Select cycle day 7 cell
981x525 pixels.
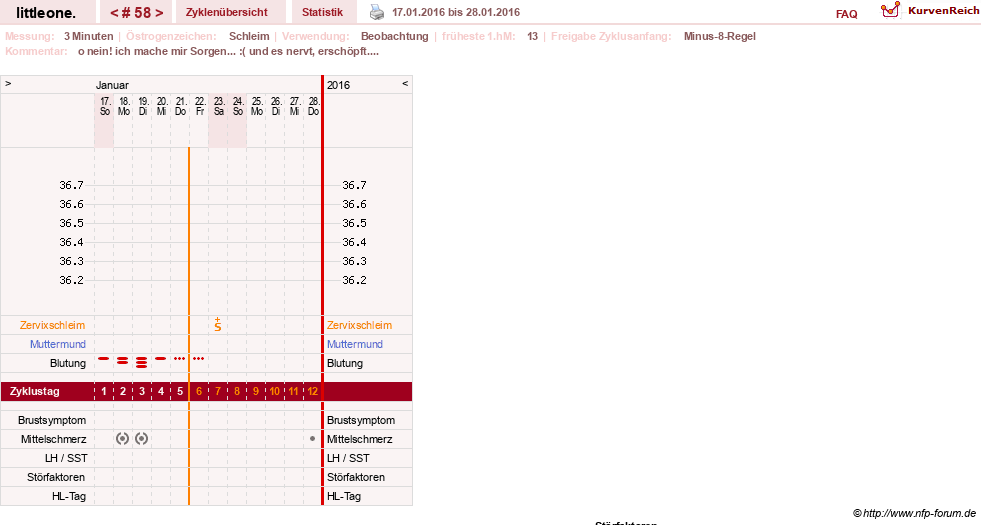point(218,391)
